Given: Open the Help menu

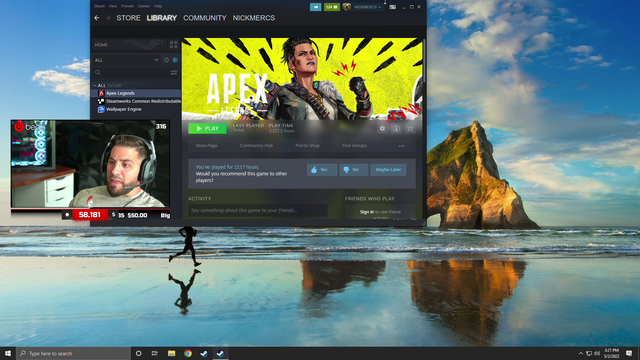Looking at the screenshot, I should (158, 6).
